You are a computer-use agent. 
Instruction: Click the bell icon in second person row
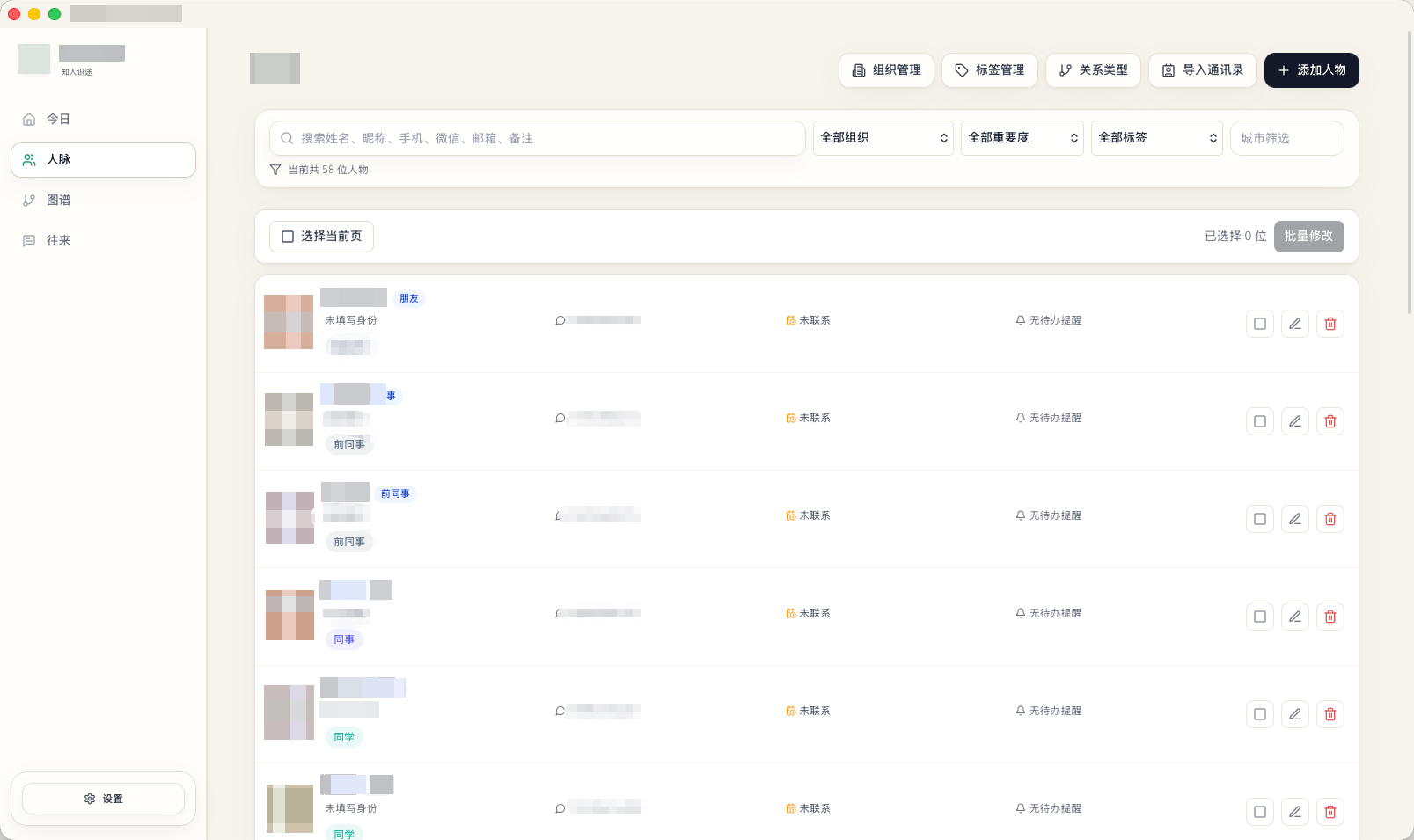[1021, 418]
